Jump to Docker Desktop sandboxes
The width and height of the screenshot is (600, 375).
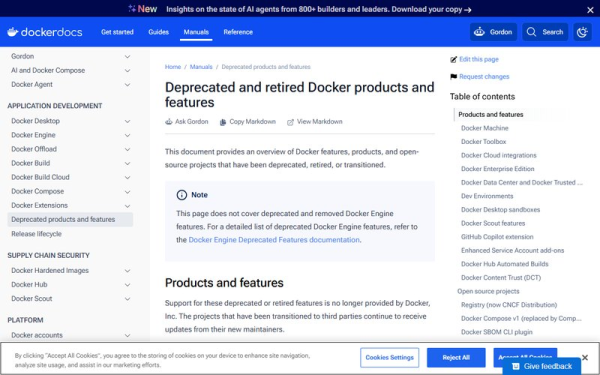(501, 210)
